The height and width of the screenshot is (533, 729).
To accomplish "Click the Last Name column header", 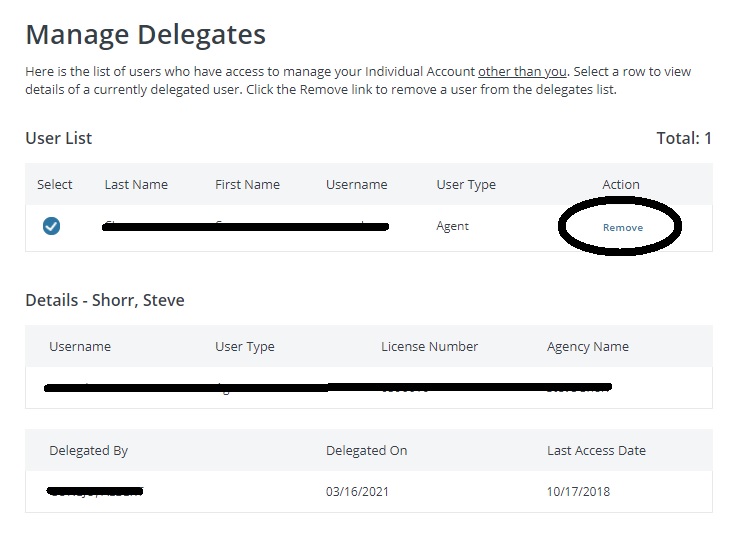I will [x=136, y=185].
